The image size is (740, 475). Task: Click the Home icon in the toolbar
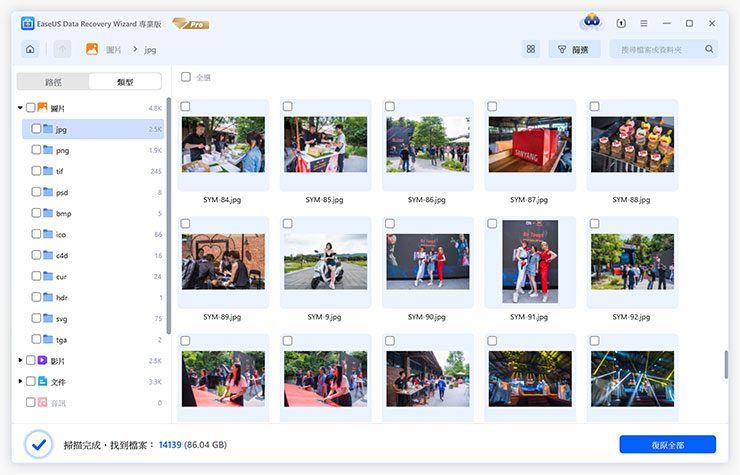(30, 49)
